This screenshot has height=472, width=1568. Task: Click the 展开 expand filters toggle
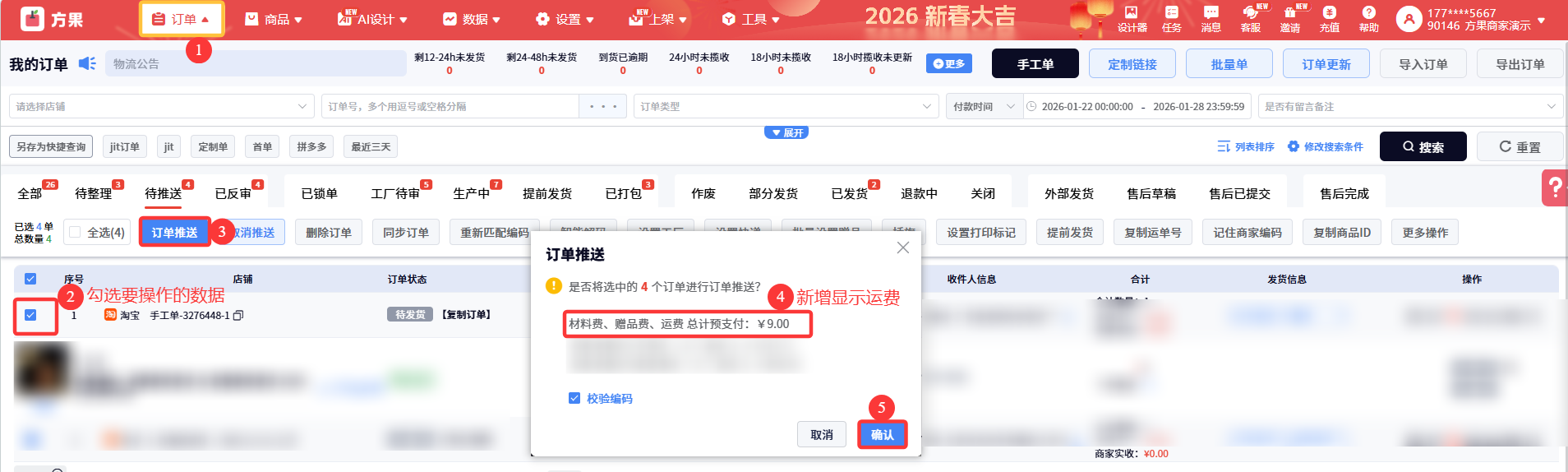tap(786, 132)
